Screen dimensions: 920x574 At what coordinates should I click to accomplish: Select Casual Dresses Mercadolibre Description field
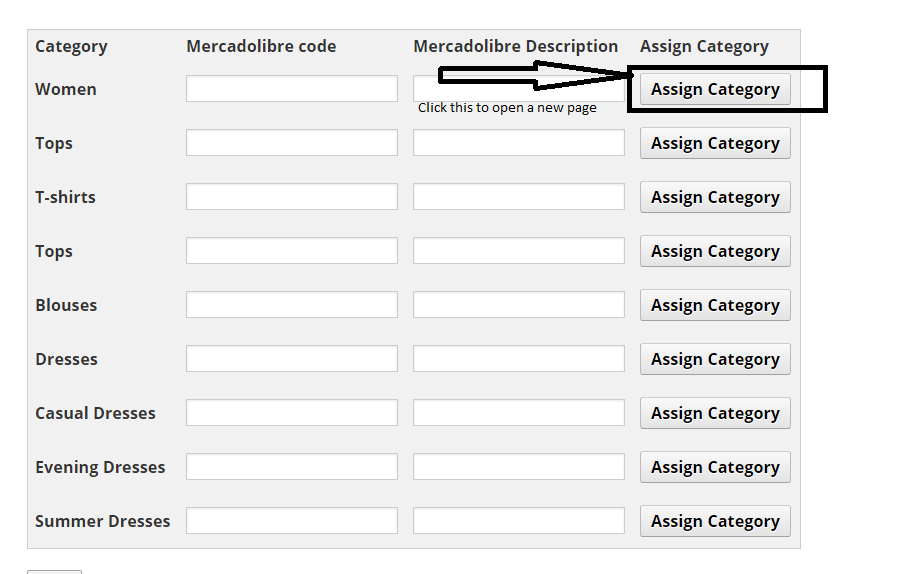click(519, 413)
